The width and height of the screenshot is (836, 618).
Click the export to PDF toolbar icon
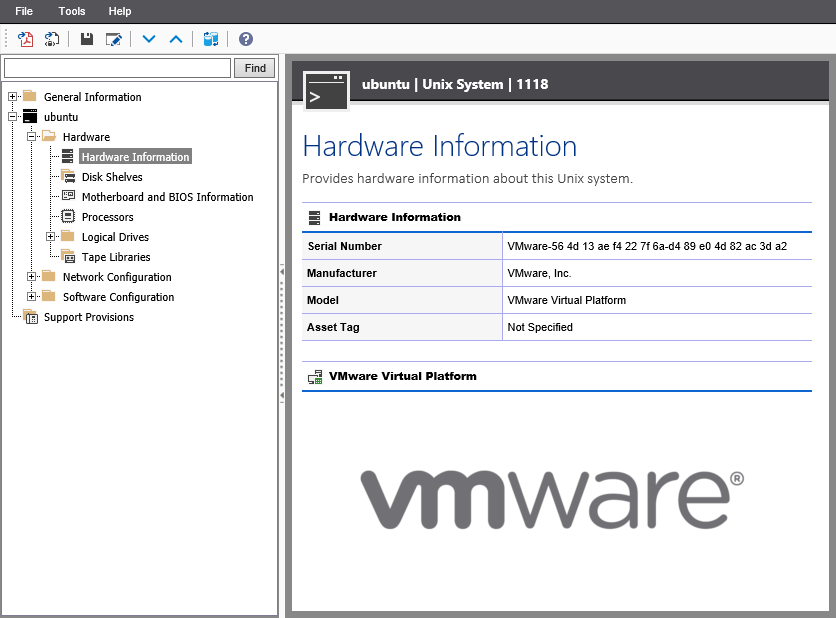(25, 39)
